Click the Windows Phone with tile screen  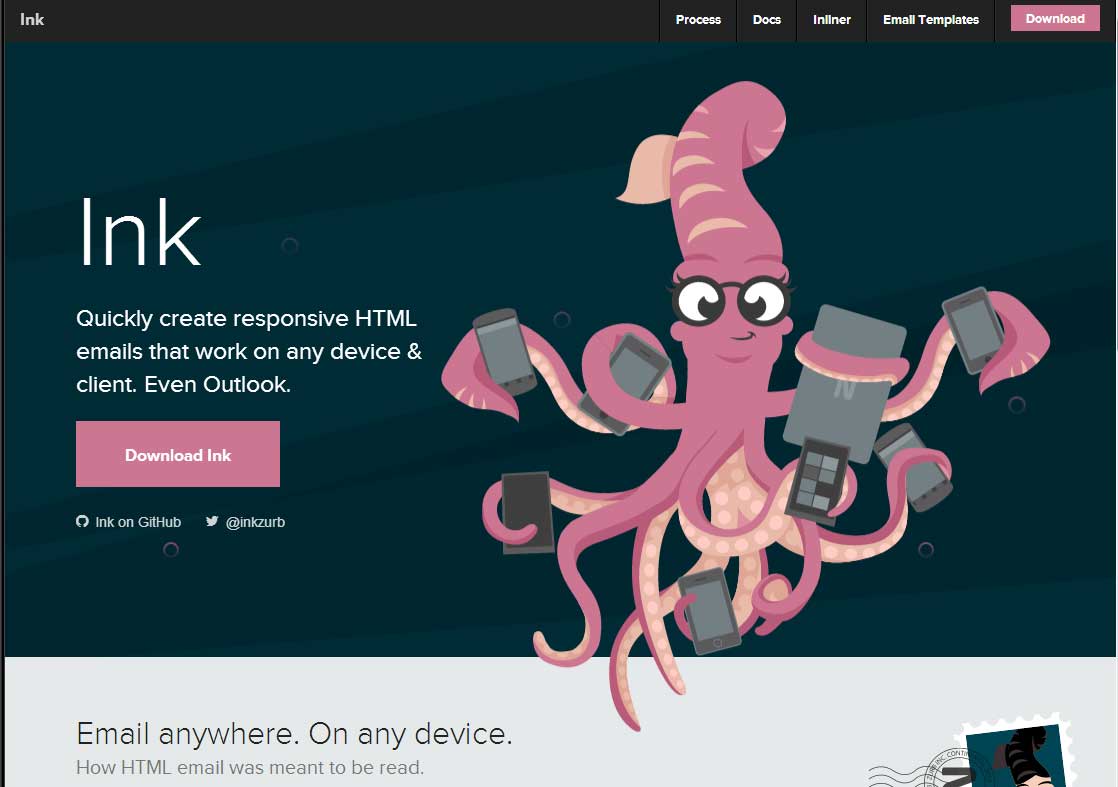818,477
